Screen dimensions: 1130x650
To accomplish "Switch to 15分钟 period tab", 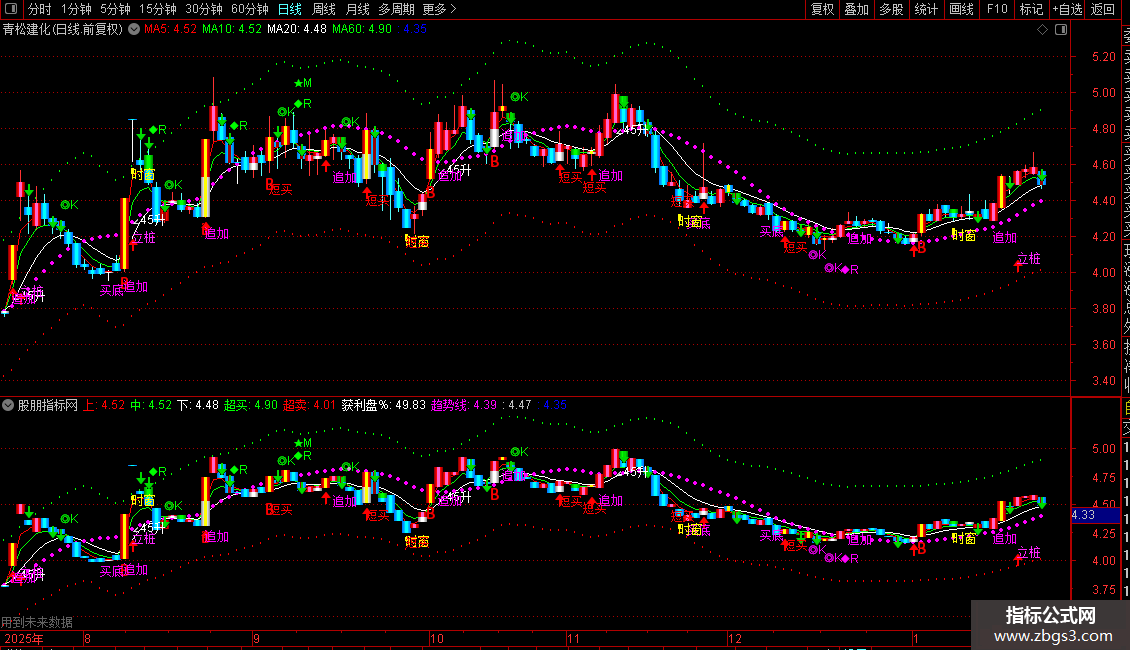I will 158,9.
